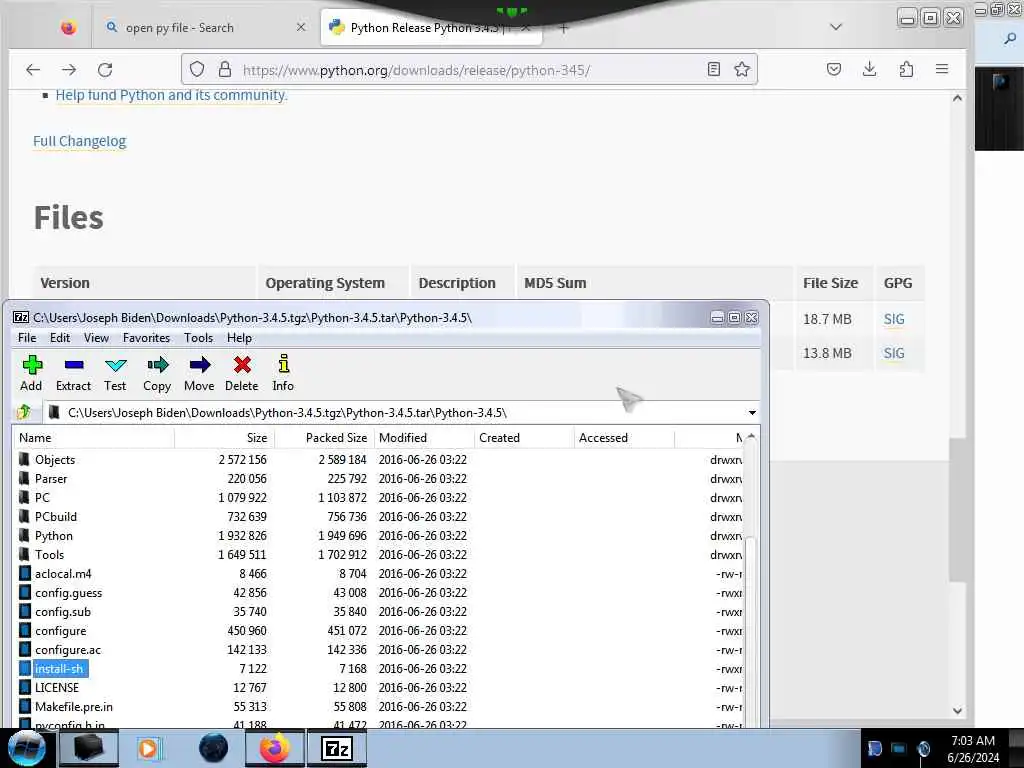
Task: Open the File menu in 7-Zip
Action: coord(27,338)
